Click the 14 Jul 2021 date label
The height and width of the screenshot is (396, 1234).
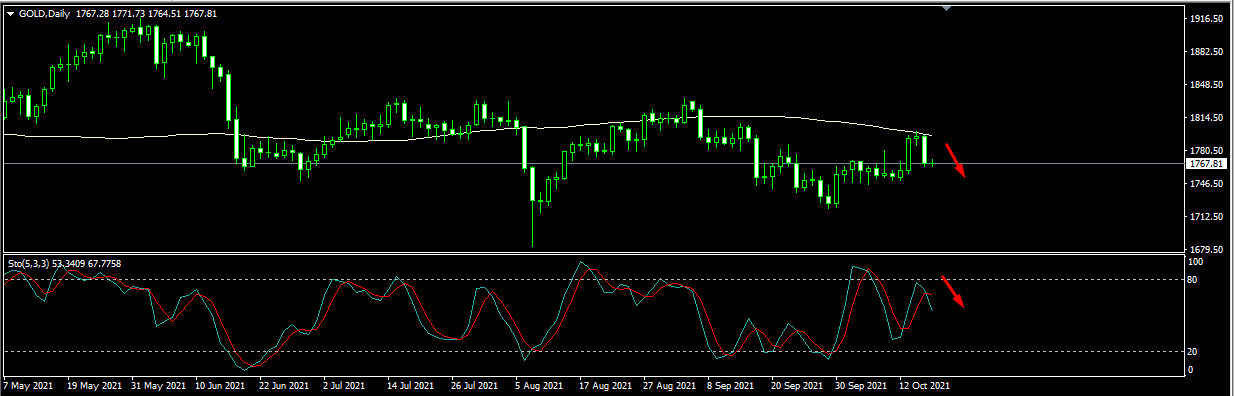[410, 385]
